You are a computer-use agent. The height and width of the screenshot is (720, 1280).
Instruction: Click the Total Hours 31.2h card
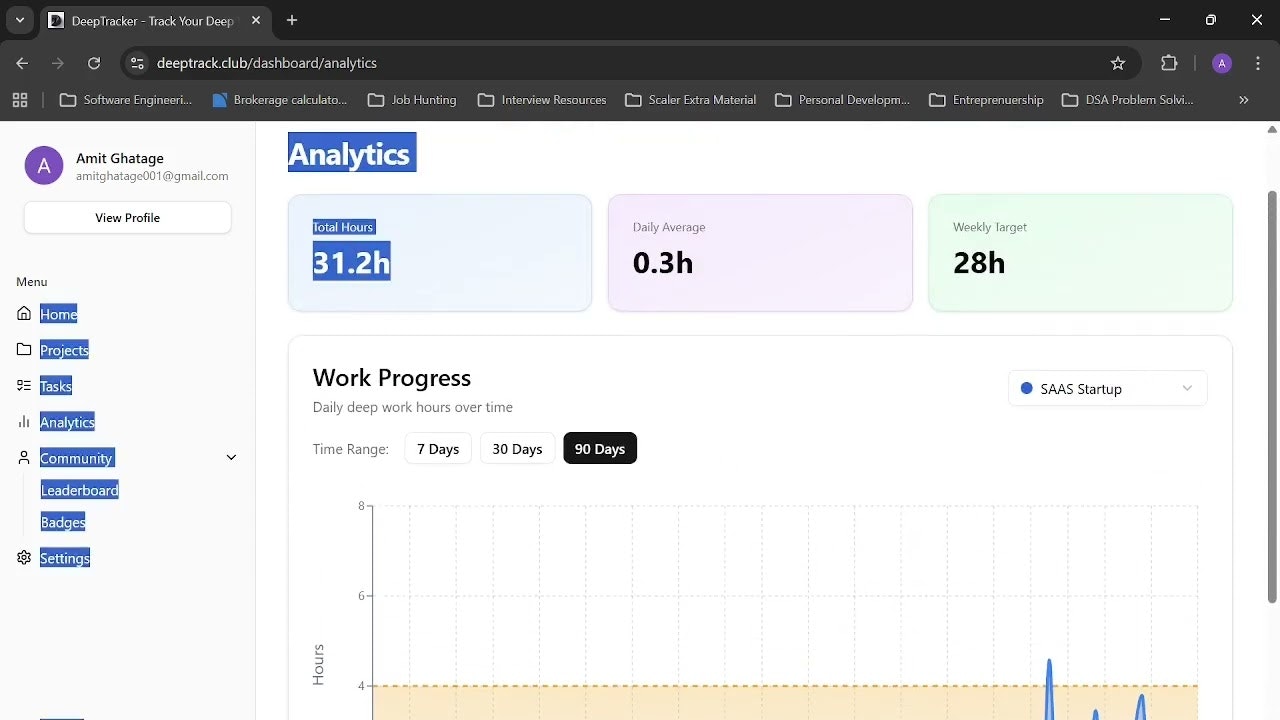[x=440, y=253]
